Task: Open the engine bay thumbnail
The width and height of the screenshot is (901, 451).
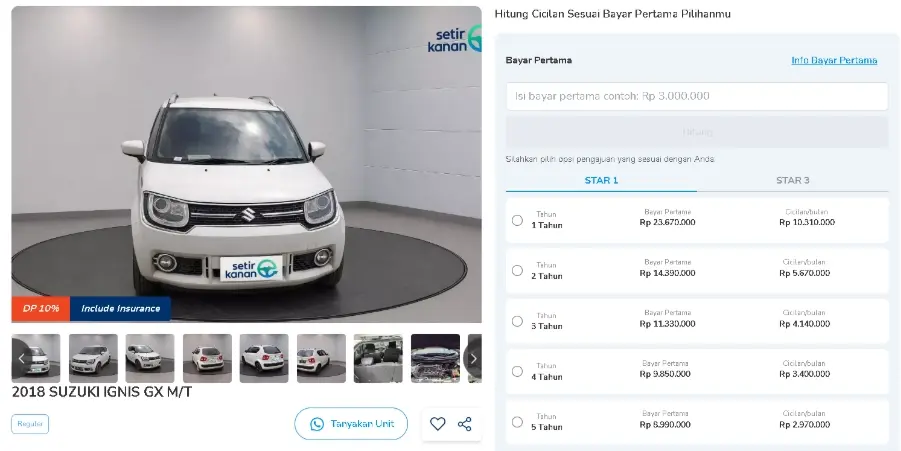Action: point(435,359)
